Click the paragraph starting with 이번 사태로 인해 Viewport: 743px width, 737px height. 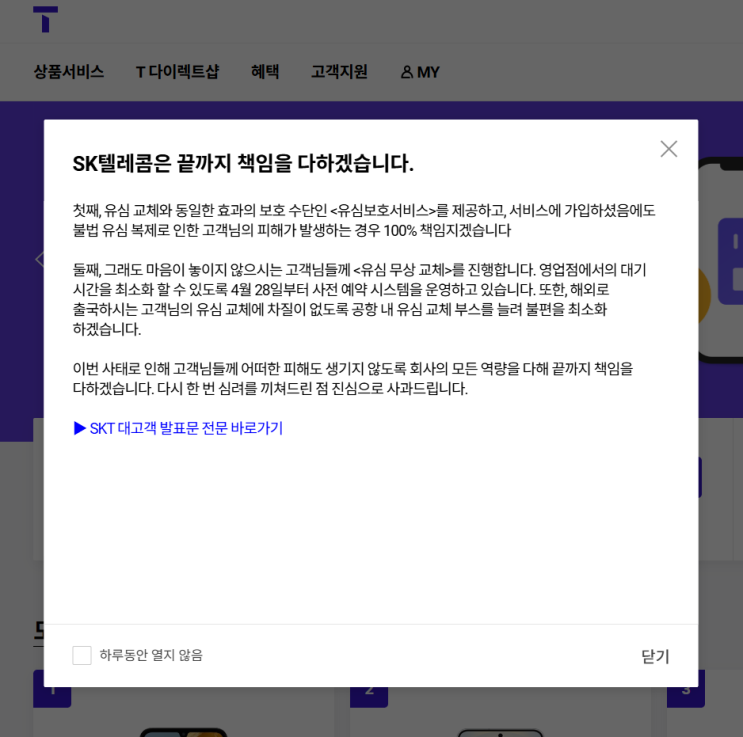click(353, 378)
